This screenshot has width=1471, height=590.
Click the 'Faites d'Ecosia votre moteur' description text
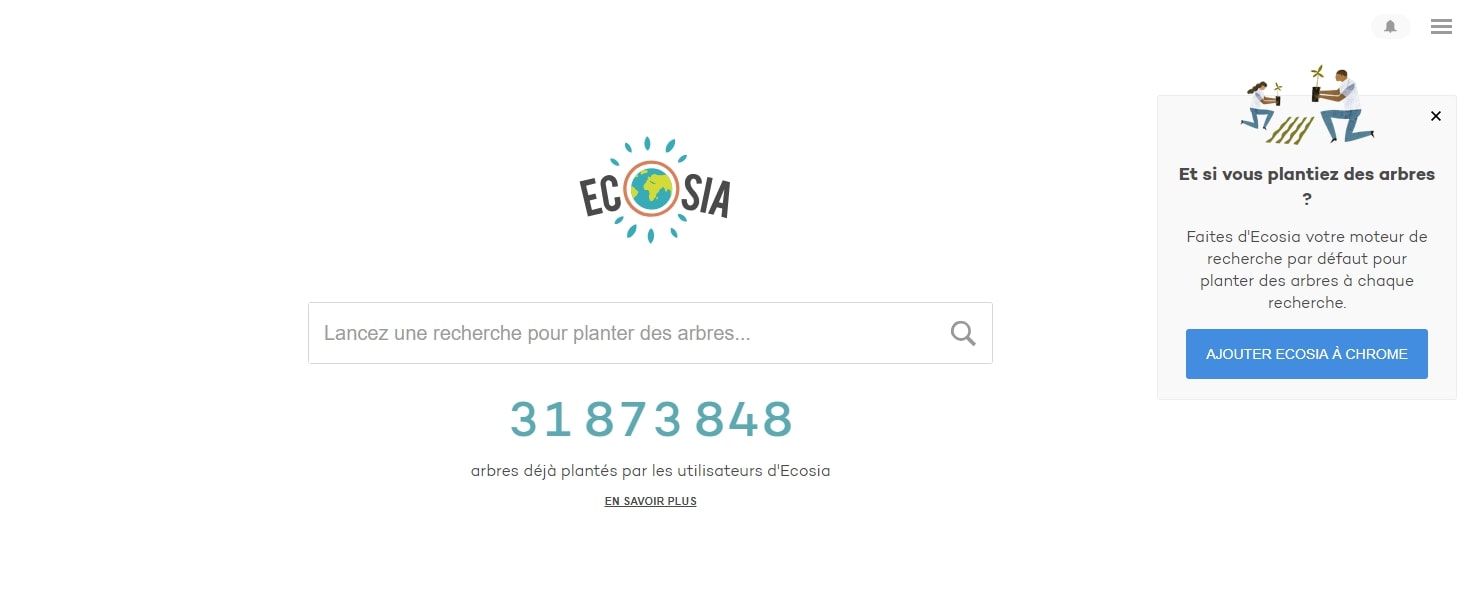[1307, 270]
